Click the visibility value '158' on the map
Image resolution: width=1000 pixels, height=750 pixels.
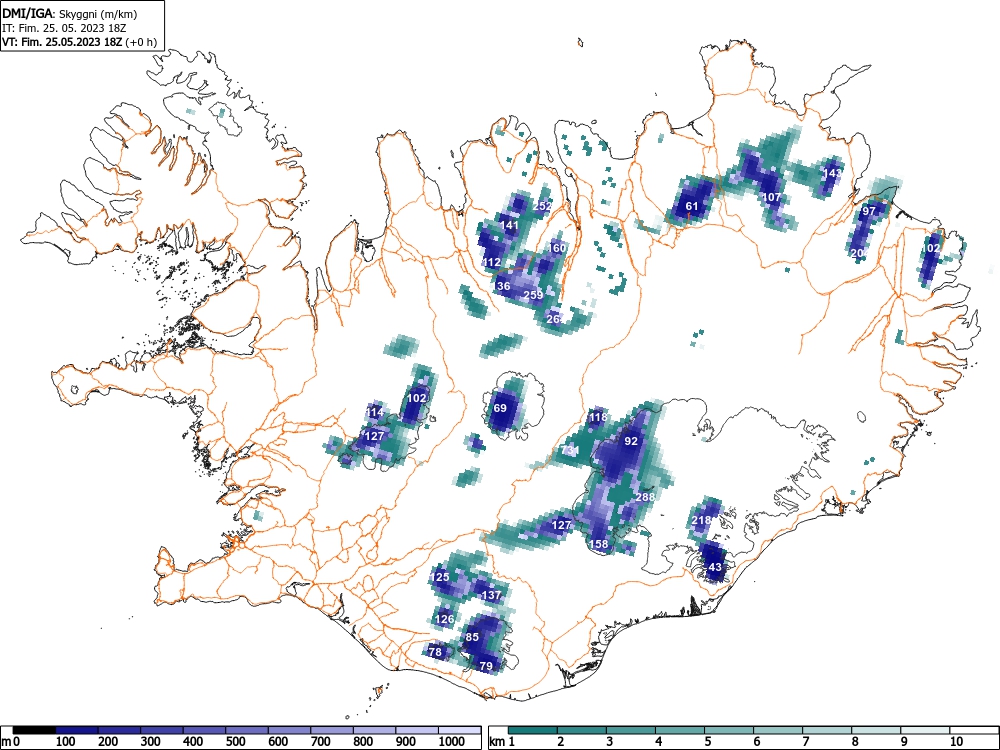[x=599, y=545]
